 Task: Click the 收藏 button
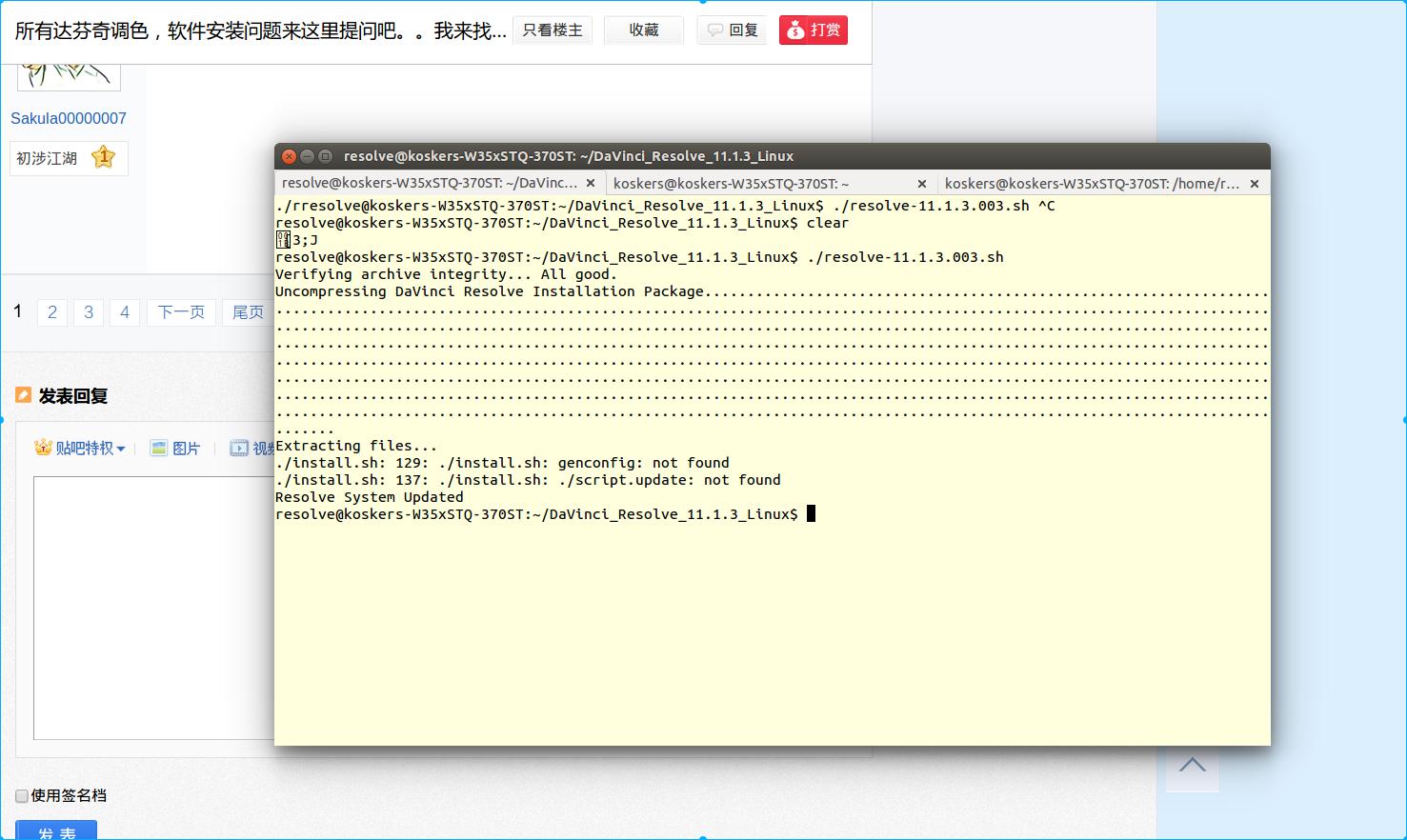click(644, 30)
